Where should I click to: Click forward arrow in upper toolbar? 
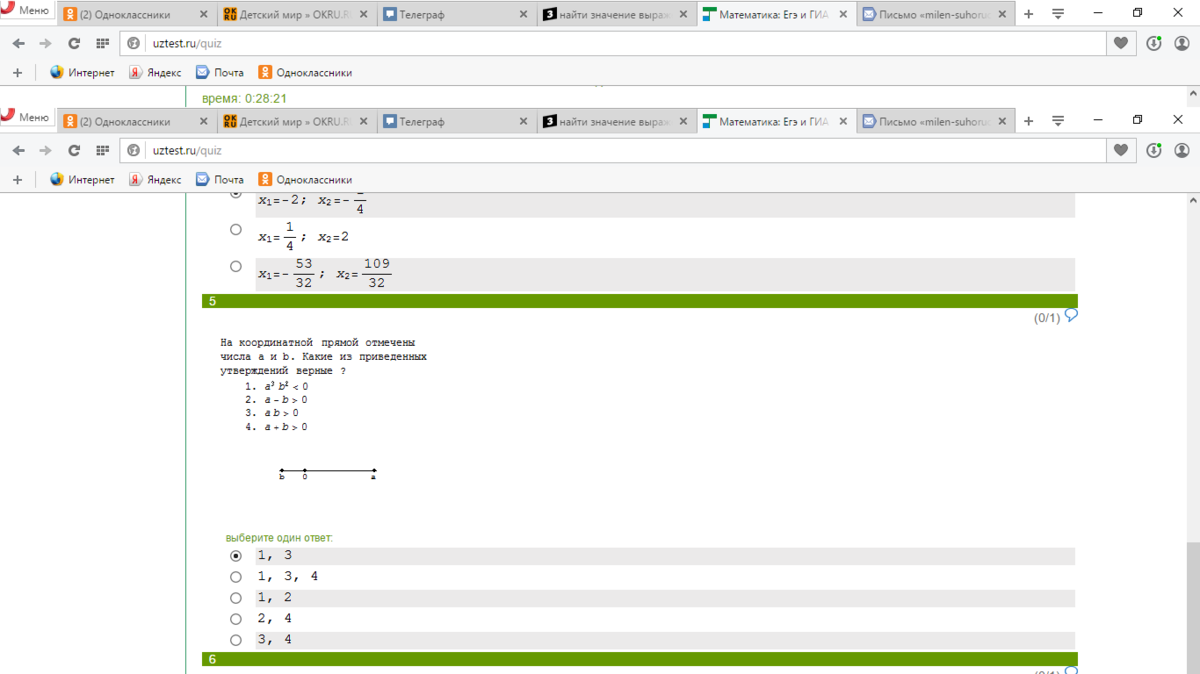tap(45, 44)
